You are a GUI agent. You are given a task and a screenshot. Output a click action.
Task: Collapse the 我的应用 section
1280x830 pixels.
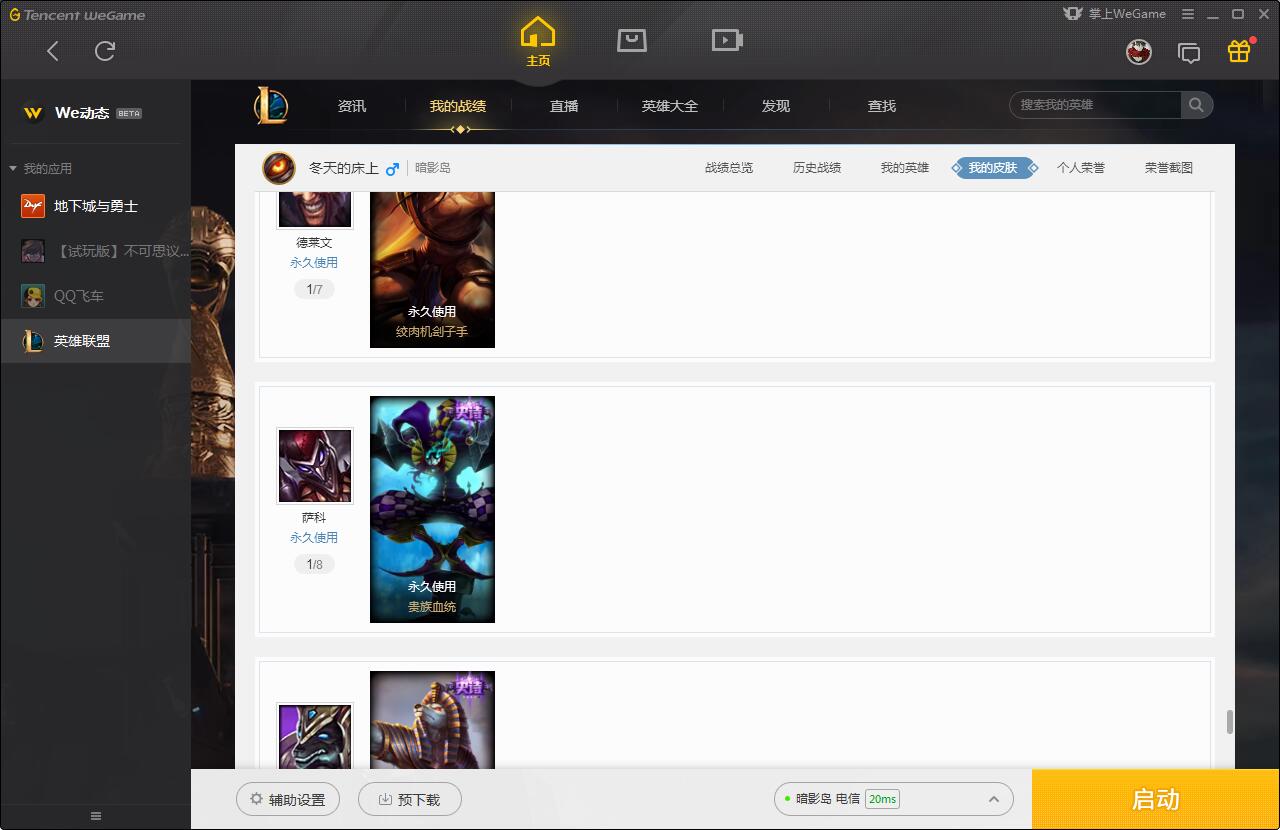tap(40, 168)
